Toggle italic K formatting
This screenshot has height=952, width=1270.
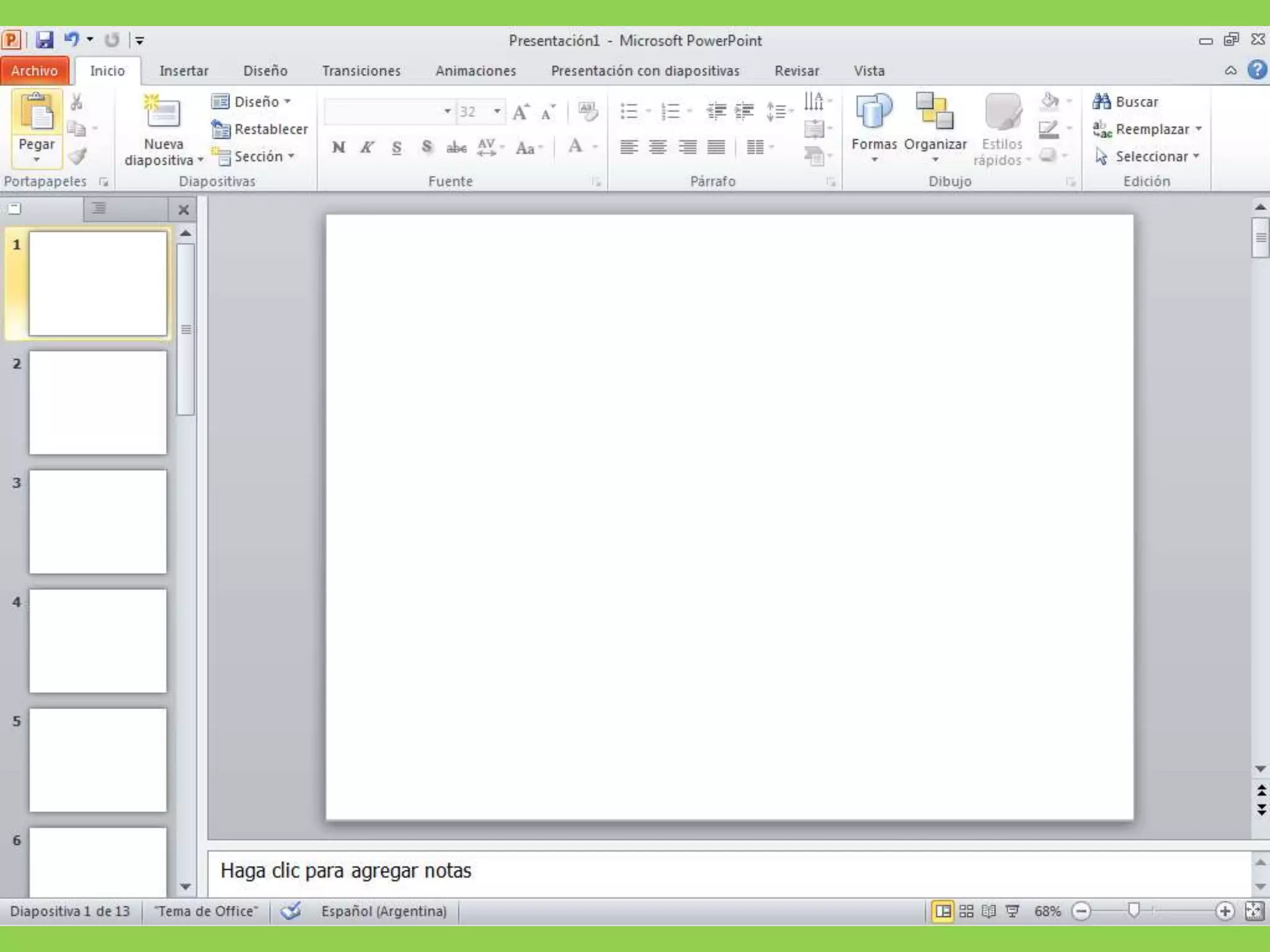(x=367, y=148)
